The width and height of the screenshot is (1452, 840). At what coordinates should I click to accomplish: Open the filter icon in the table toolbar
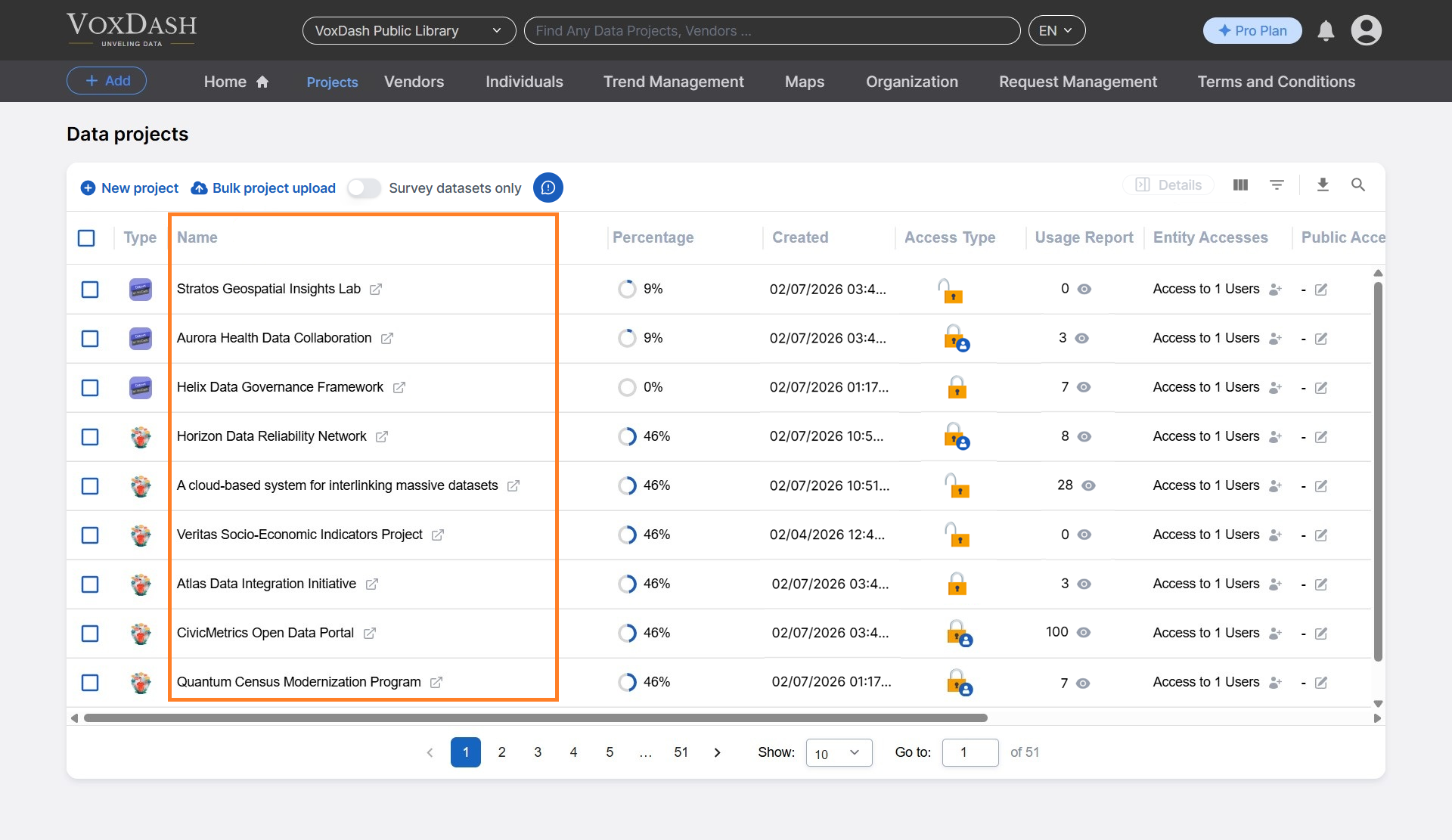(1277, 184)
